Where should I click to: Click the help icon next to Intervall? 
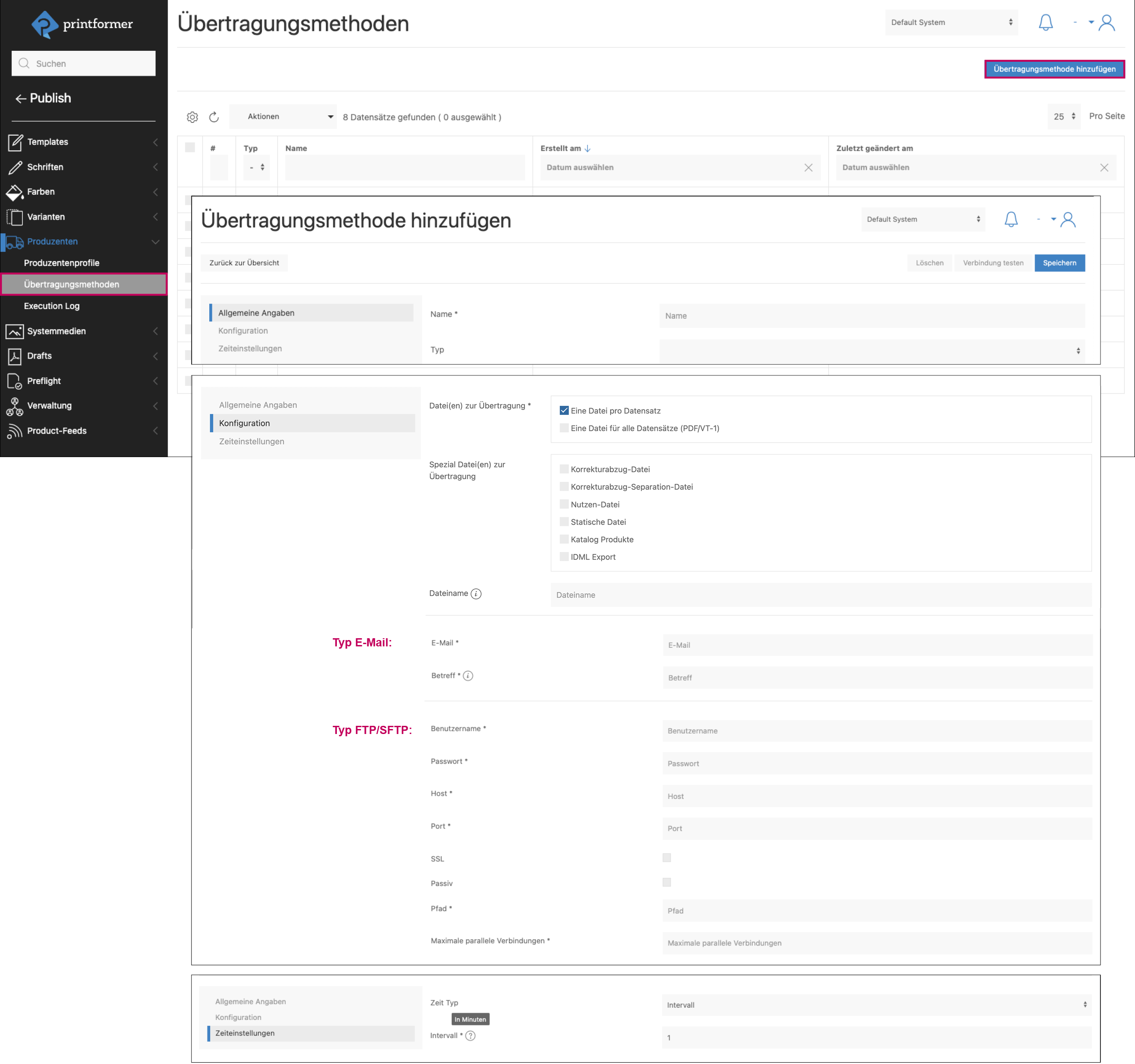point(470,1035)
